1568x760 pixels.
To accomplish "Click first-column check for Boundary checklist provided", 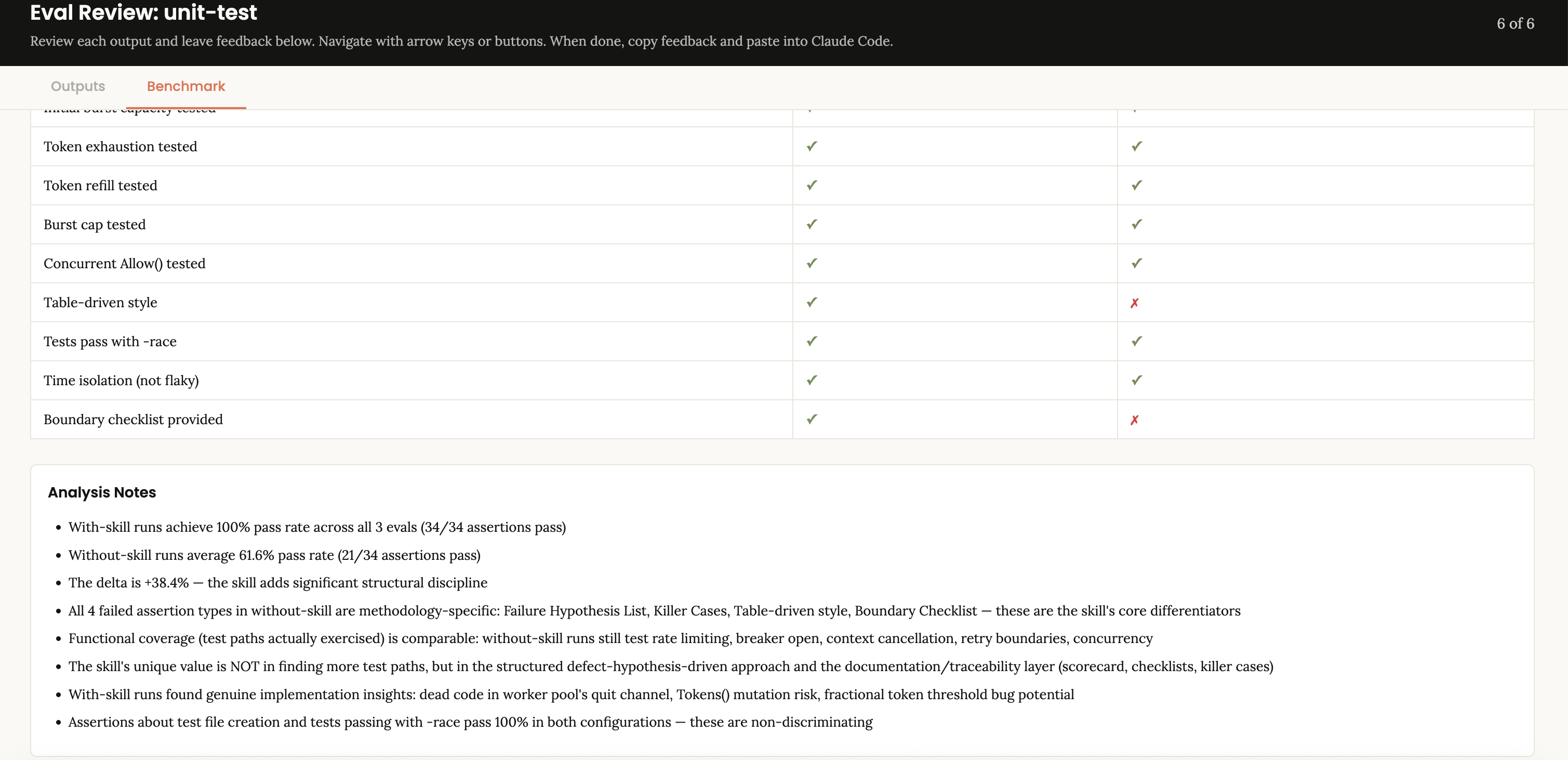I will [x=812, y=419].
